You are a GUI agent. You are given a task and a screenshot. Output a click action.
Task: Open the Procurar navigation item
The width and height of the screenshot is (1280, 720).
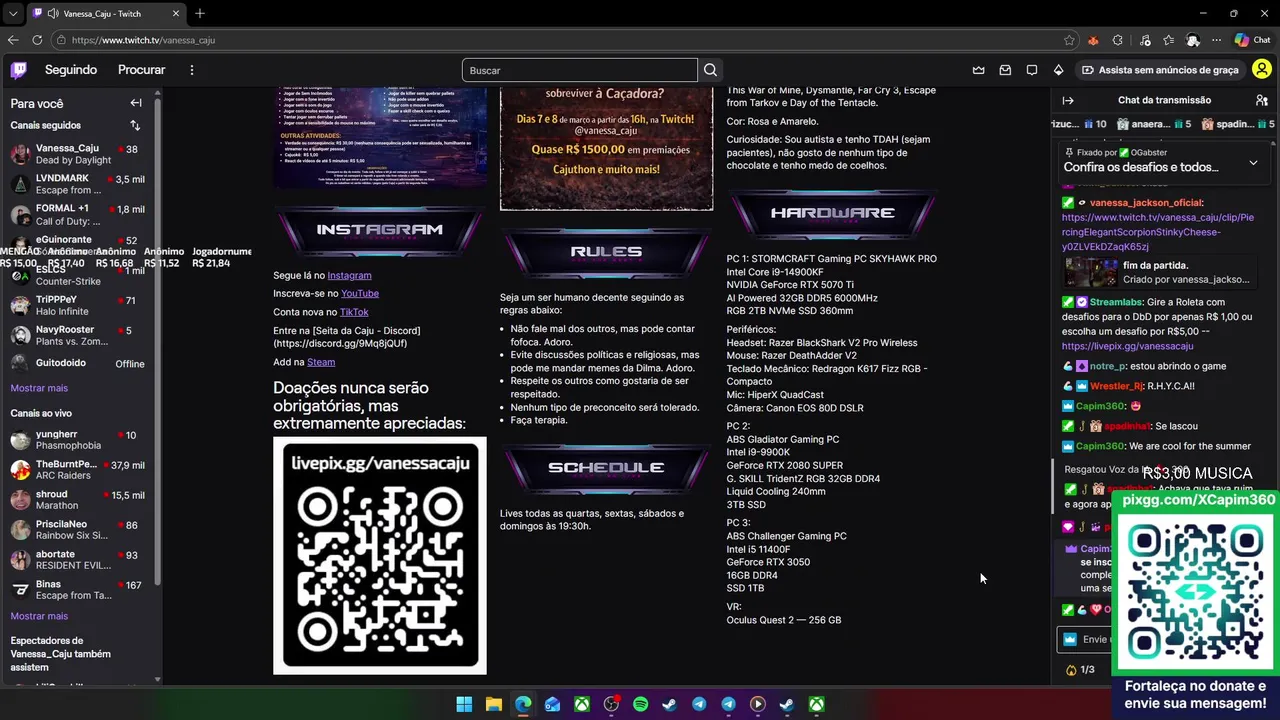[142, 70]
